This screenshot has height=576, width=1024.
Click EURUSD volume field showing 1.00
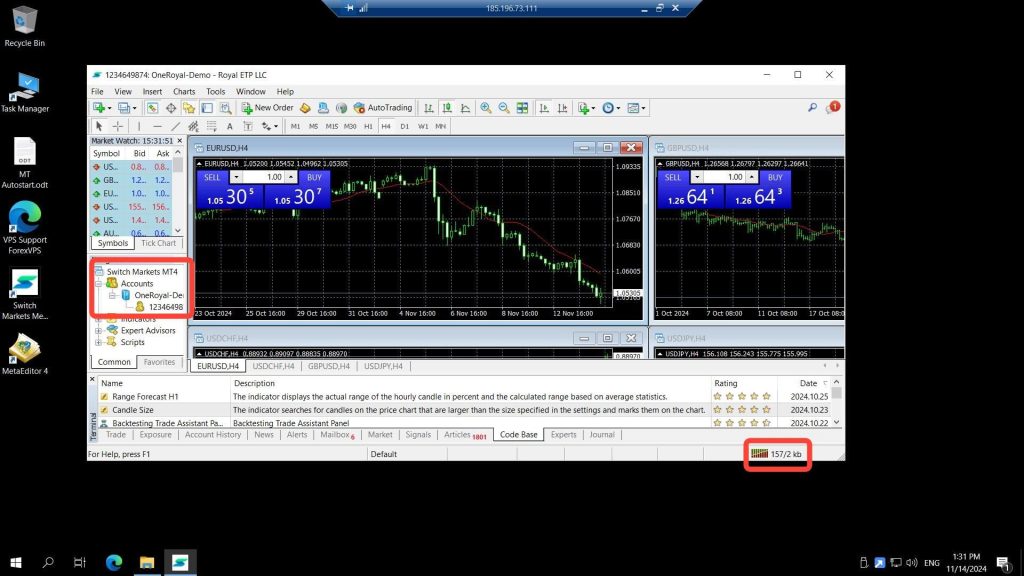tap(264, 177)
